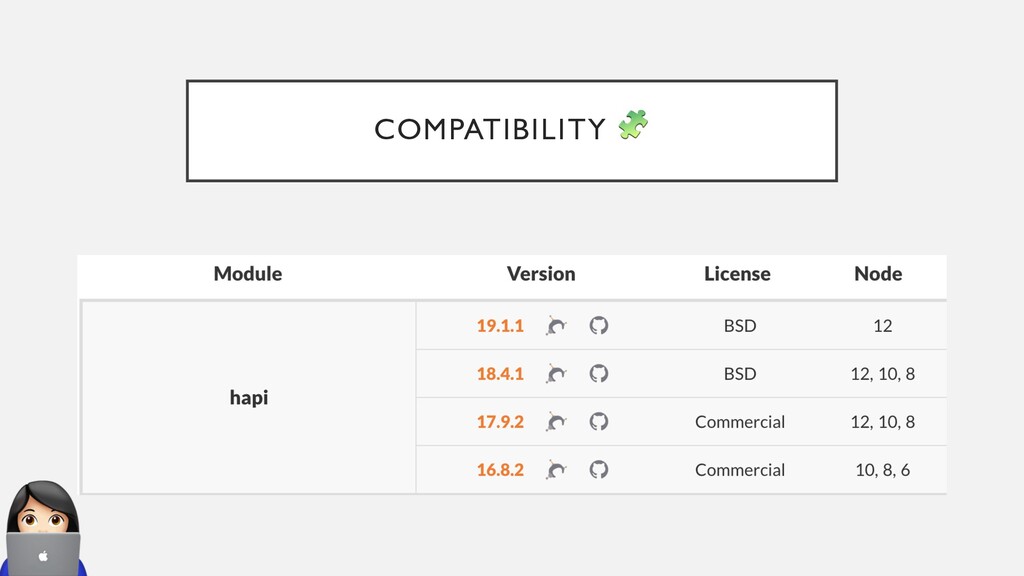Click the green puzzle piece emoji

click(x=633, y=125)
